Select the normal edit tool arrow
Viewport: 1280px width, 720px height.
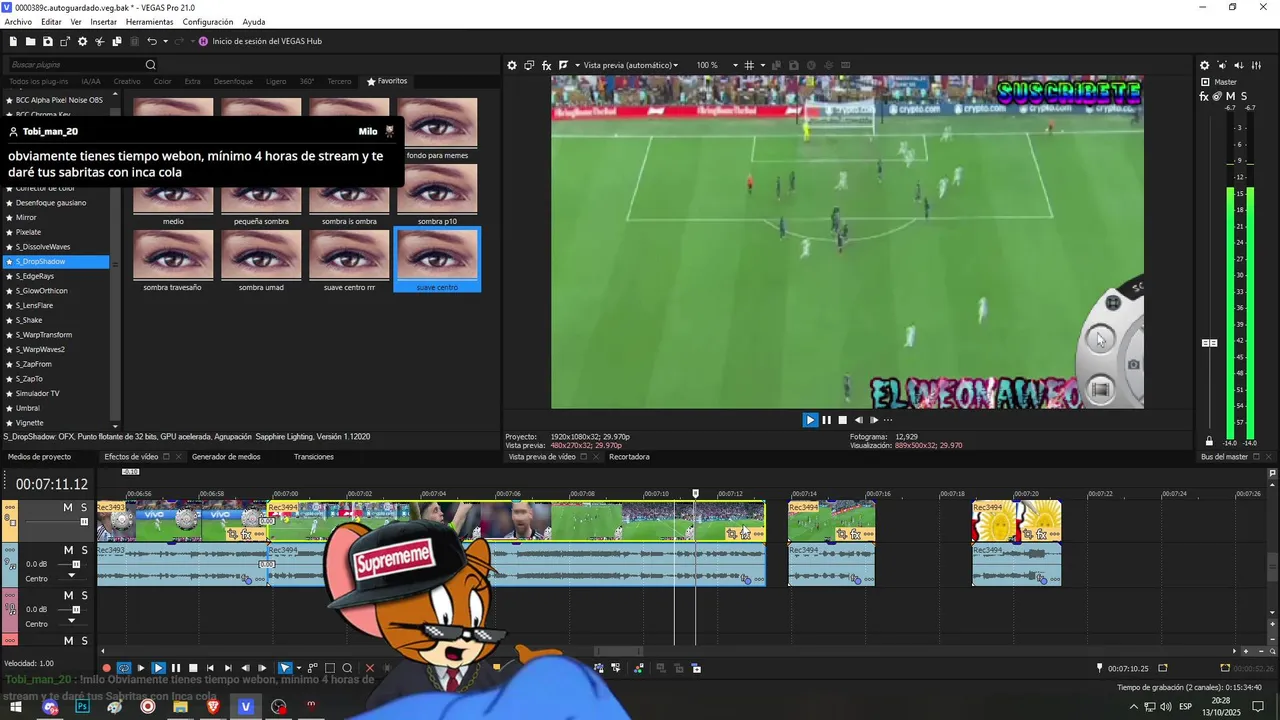(x=285, y=668)
